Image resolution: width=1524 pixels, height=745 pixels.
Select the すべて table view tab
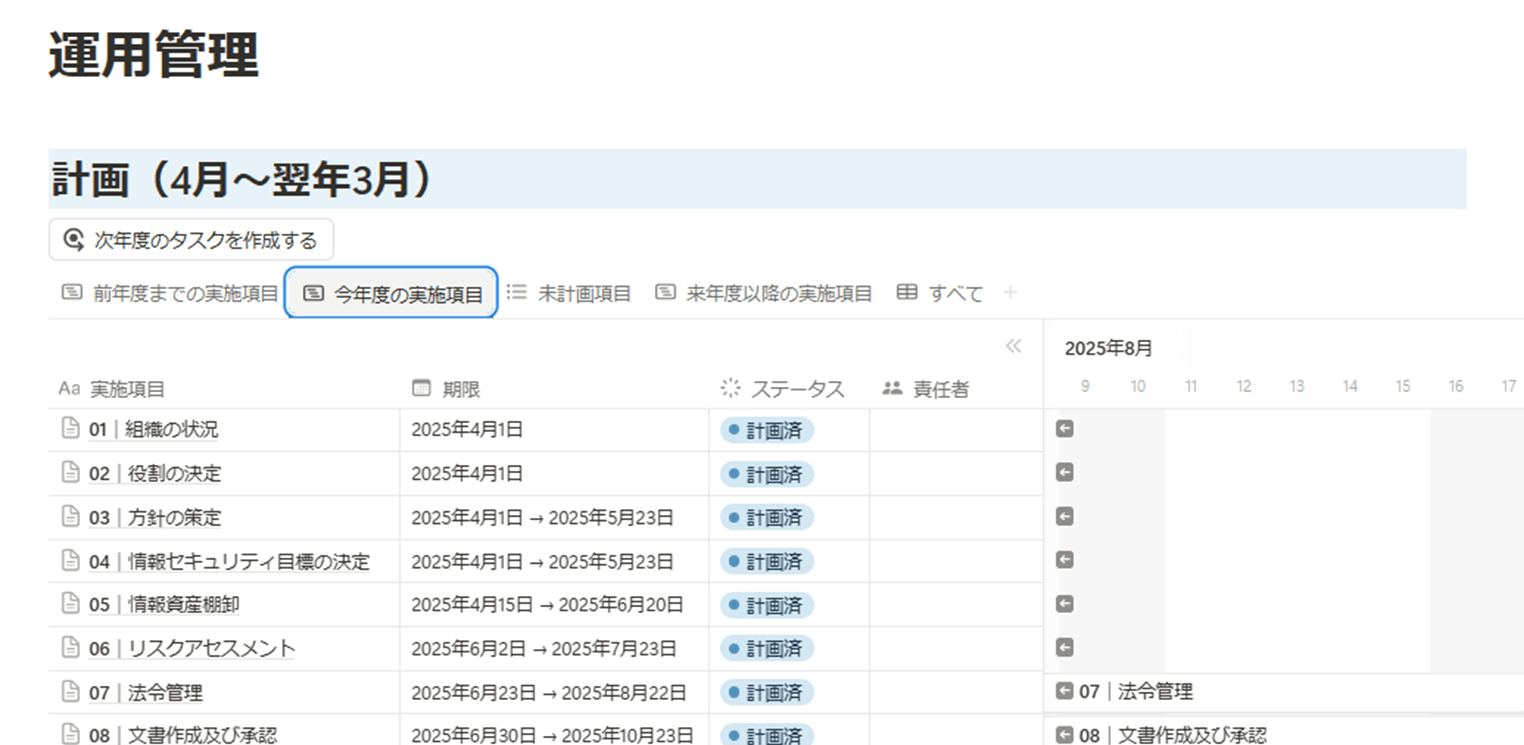[x=940, y=293]
